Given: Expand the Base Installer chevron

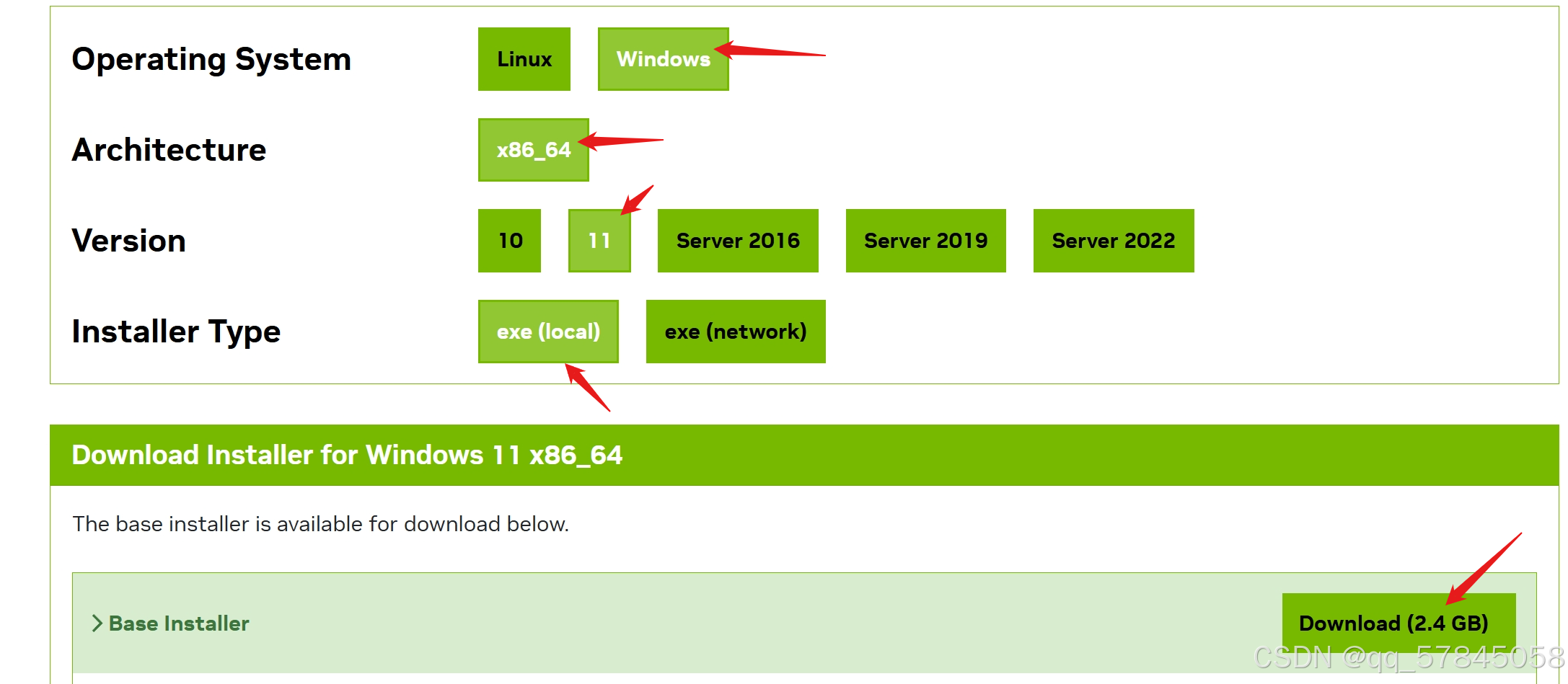Looking at the screenshot, I should [x=97, y=623].
